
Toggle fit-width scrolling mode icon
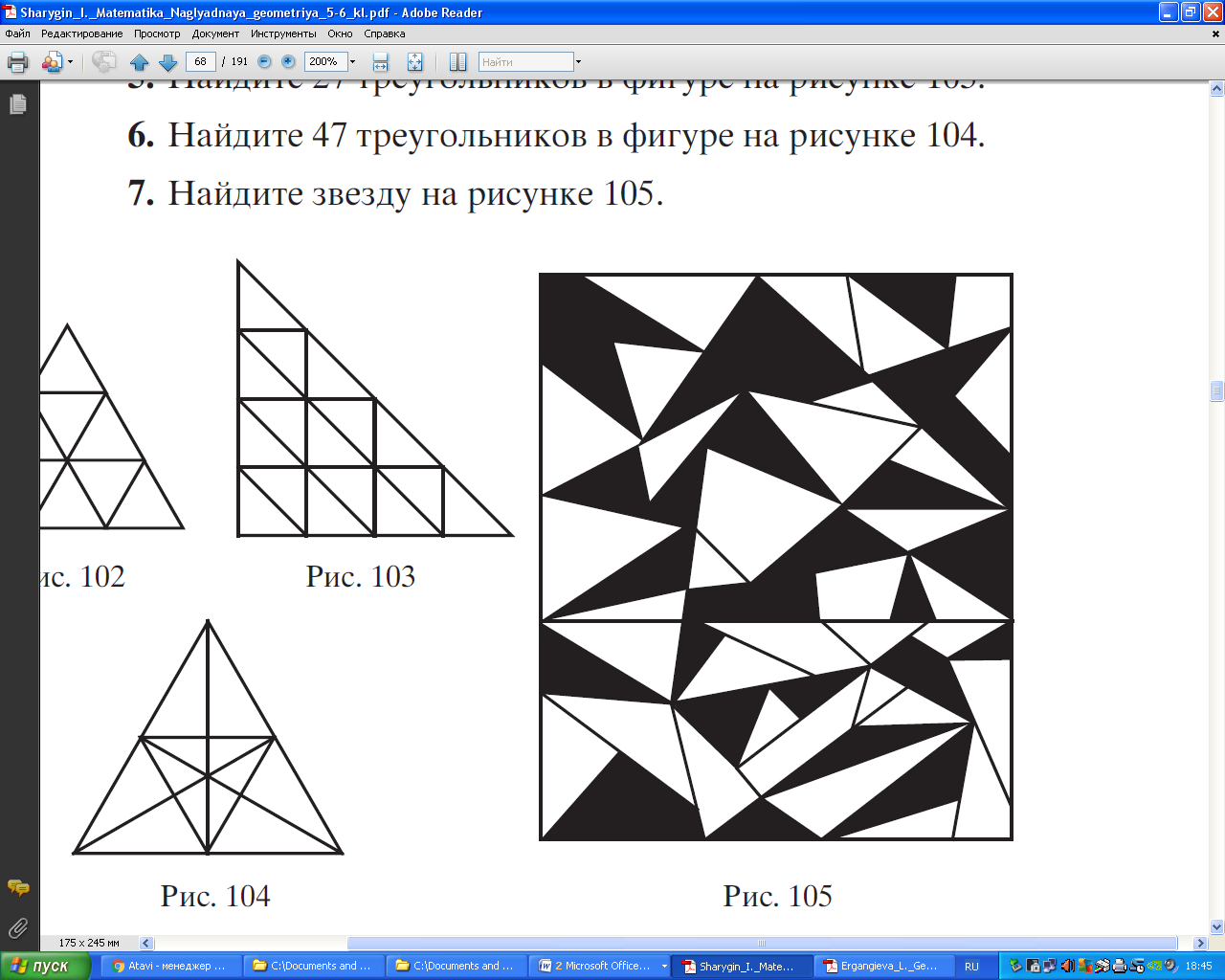pos(381,62)
